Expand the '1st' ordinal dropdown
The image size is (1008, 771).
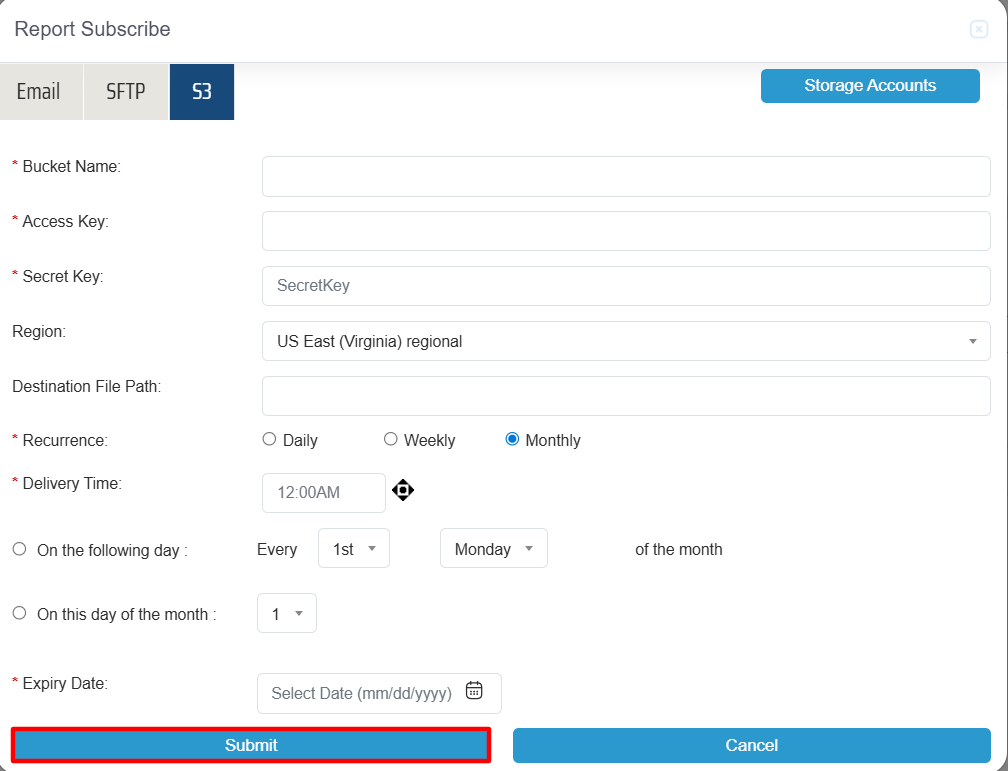(353, 549)
